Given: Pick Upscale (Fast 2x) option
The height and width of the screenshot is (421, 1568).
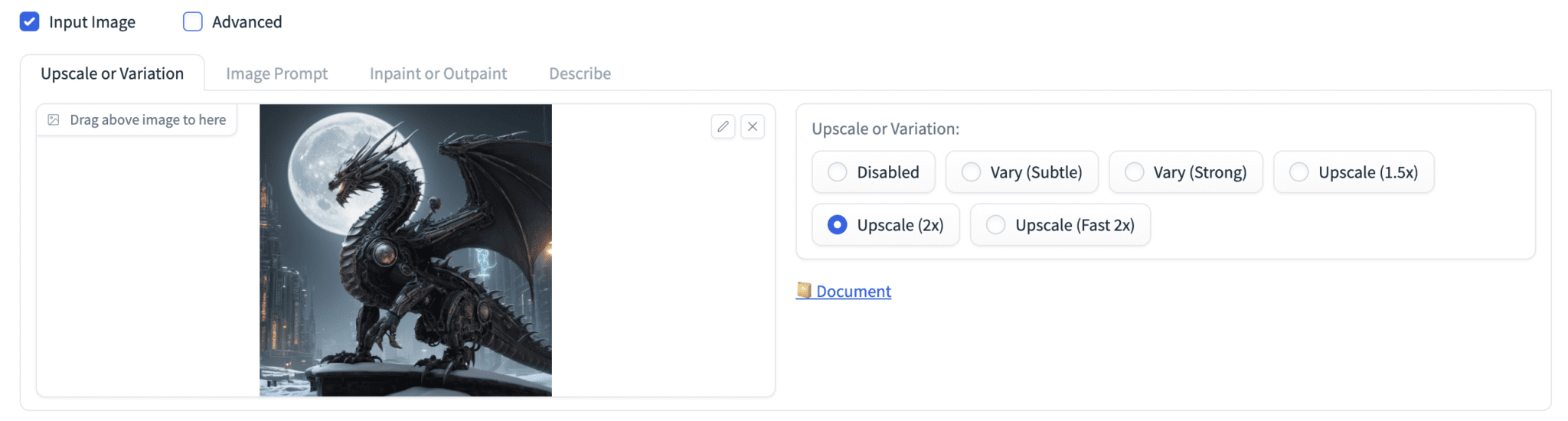Looking at the screenshot, I should point(996,225).
